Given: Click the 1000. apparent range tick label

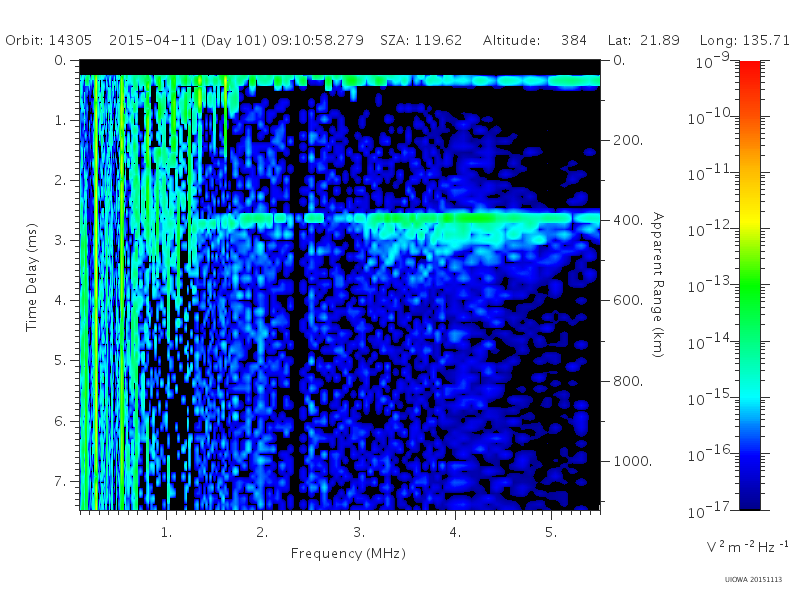Looking at the screenshot, I should (x=633, y=461).
